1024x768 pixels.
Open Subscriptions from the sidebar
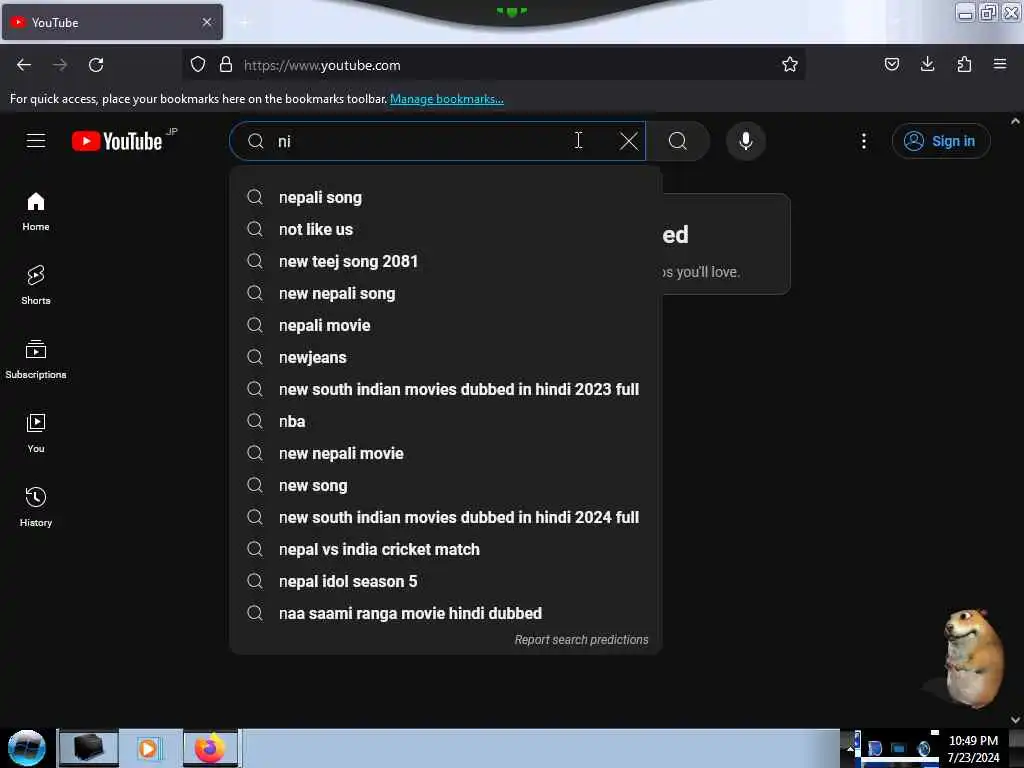36,359
